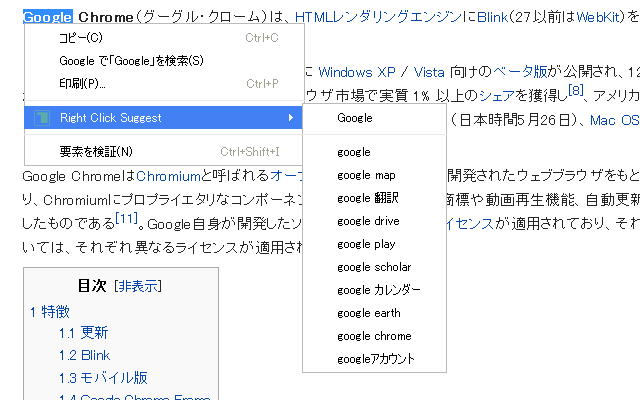640x400 pixels.
Task: Open footnote reference [8]
Action: tap(576, 90)
